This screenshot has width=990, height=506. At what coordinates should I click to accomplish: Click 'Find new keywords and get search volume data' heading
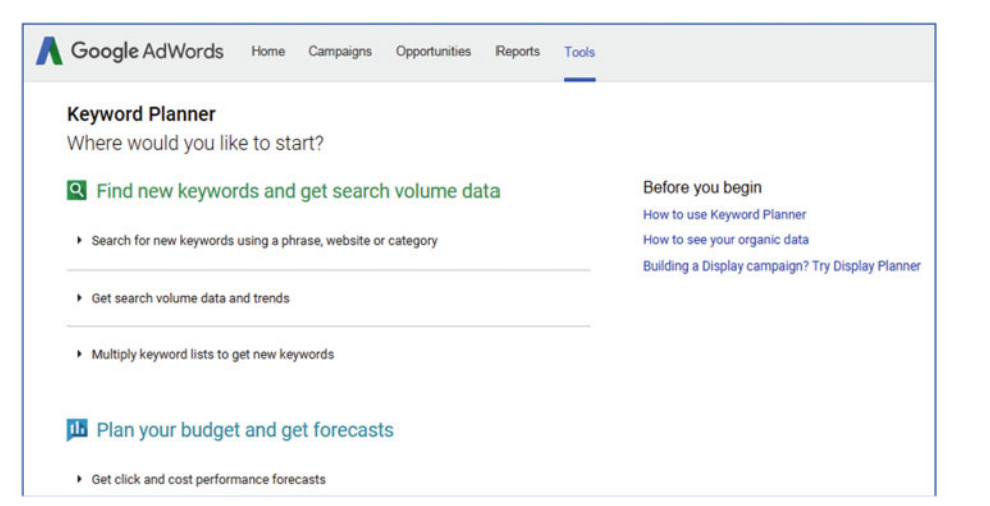coord(298,191)
